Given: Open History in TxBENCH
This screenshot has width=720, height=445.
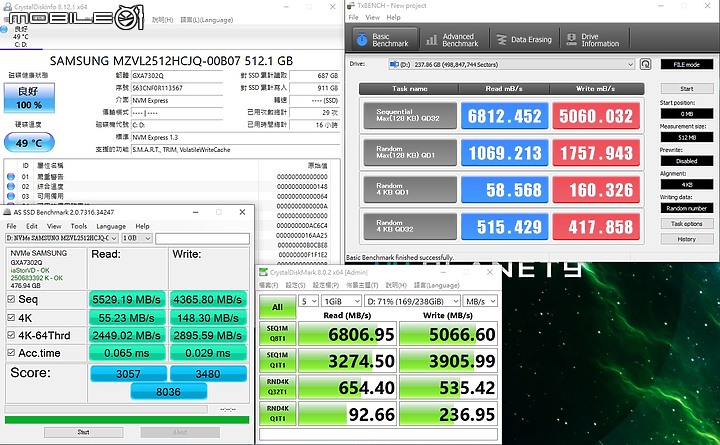Looking at the screenshot, I should 686,239.
